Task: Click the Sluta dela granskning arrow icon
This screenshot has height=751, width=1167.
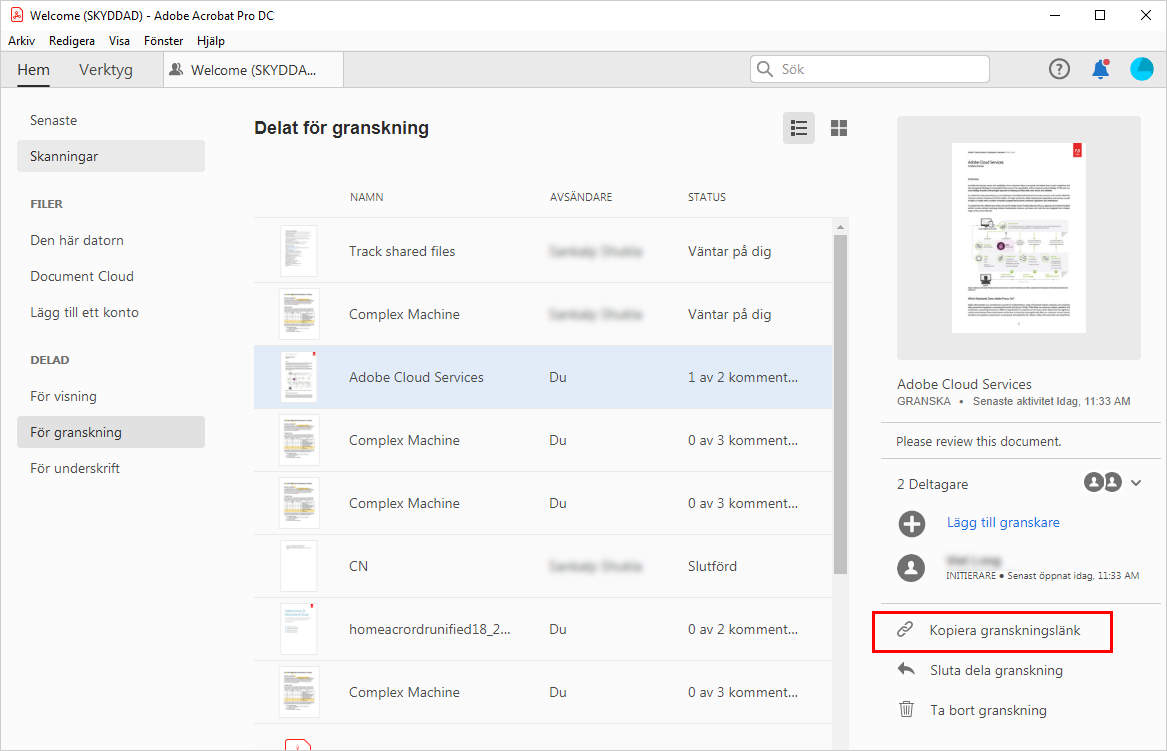Action: pyautogui.click(x=906, y=669)
